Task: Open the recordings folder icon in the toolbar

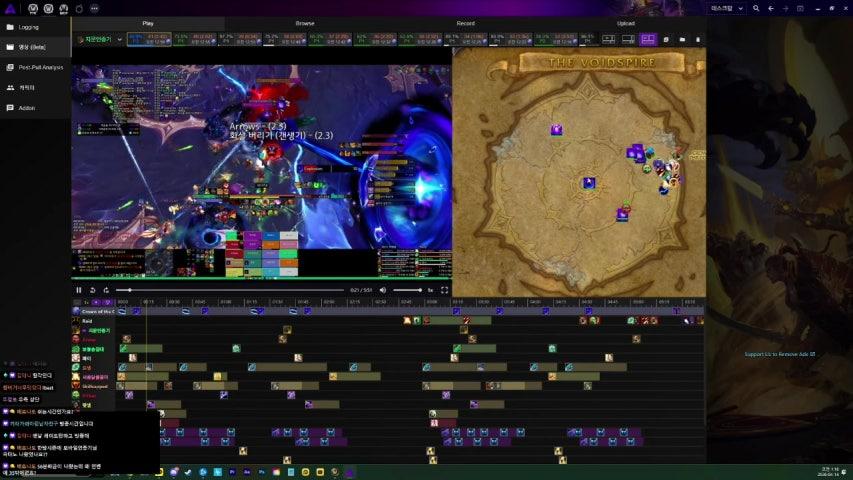Action: coord(682,39)
